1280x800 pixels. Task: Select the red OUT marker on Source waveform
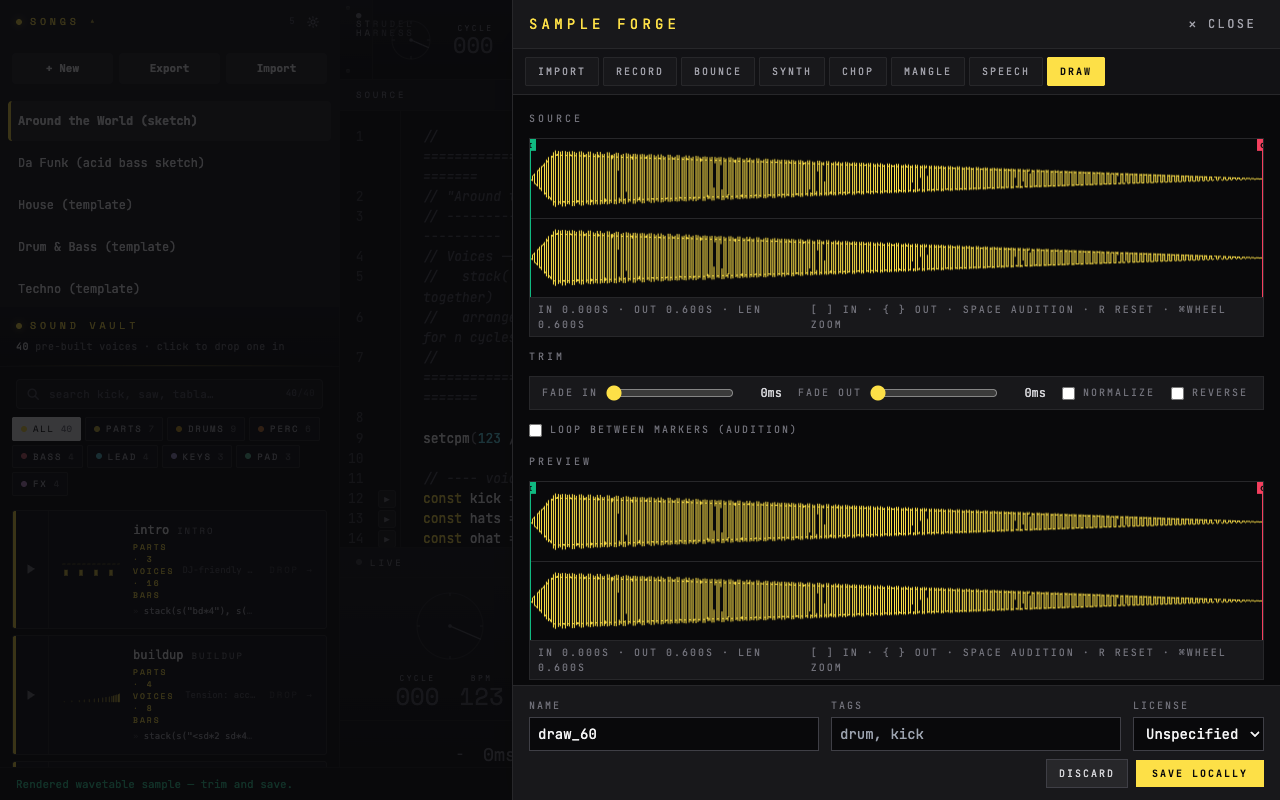(1260, 145)
